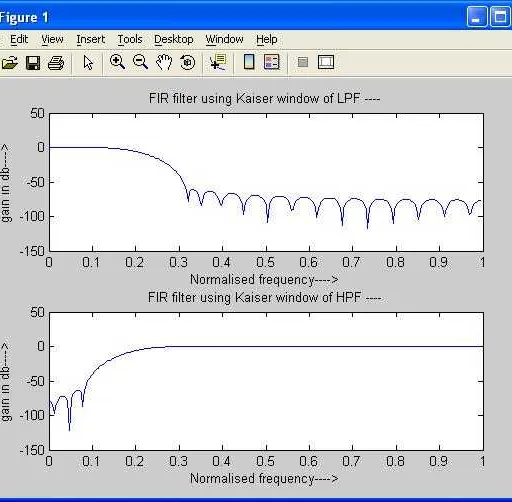This screenshot has width=512, height=502.
Task: Activate the Zoom In magnifier tool
Action: [117, 62]
